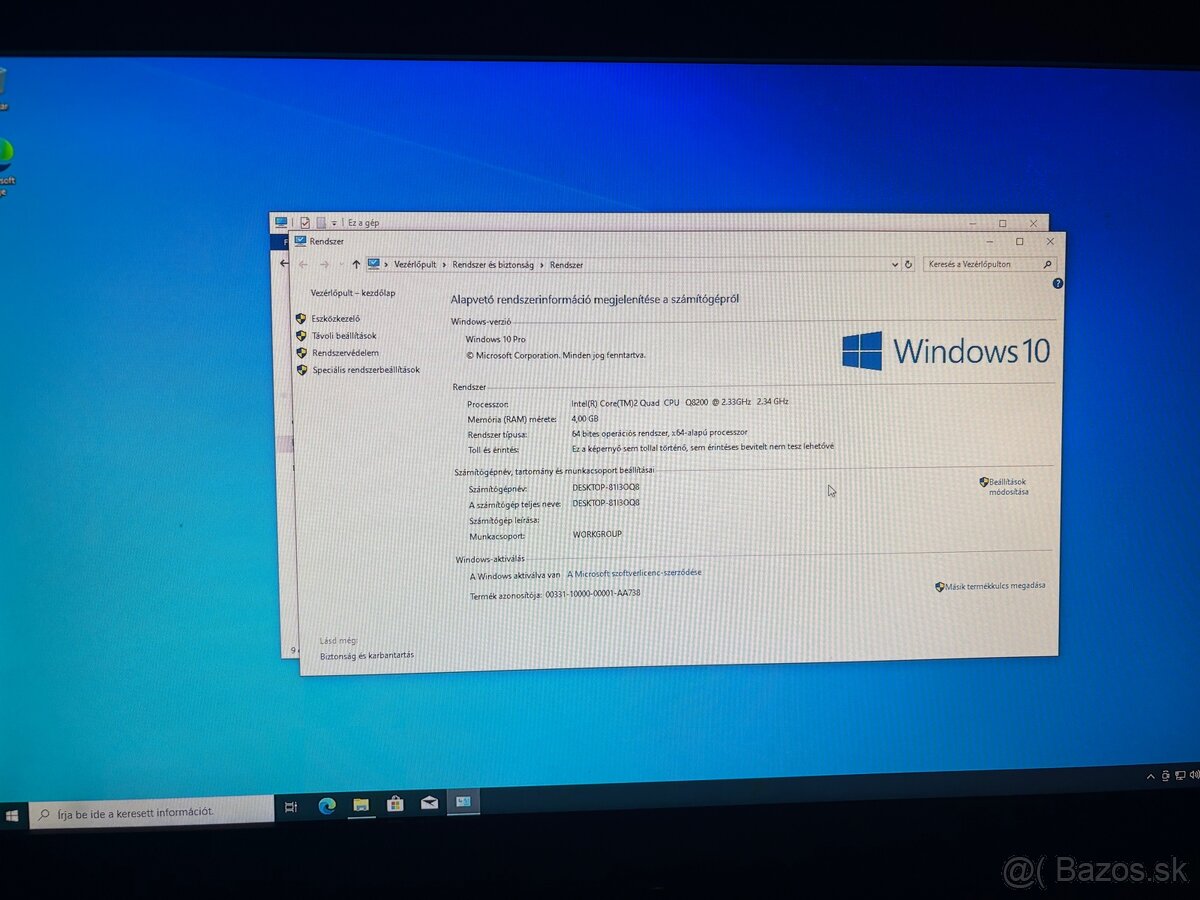Image resolution: width=1200 pixels, height=900 pixels.
Task: Click Rendszer és biztonság breadcrumb segment
Action: point(493,265)
